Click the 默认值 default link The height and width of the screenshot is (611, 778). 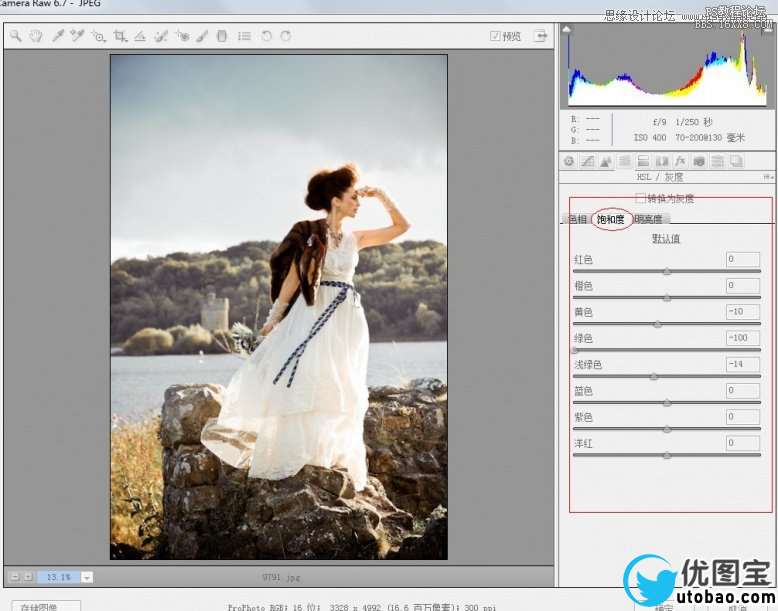coord(666,239)
